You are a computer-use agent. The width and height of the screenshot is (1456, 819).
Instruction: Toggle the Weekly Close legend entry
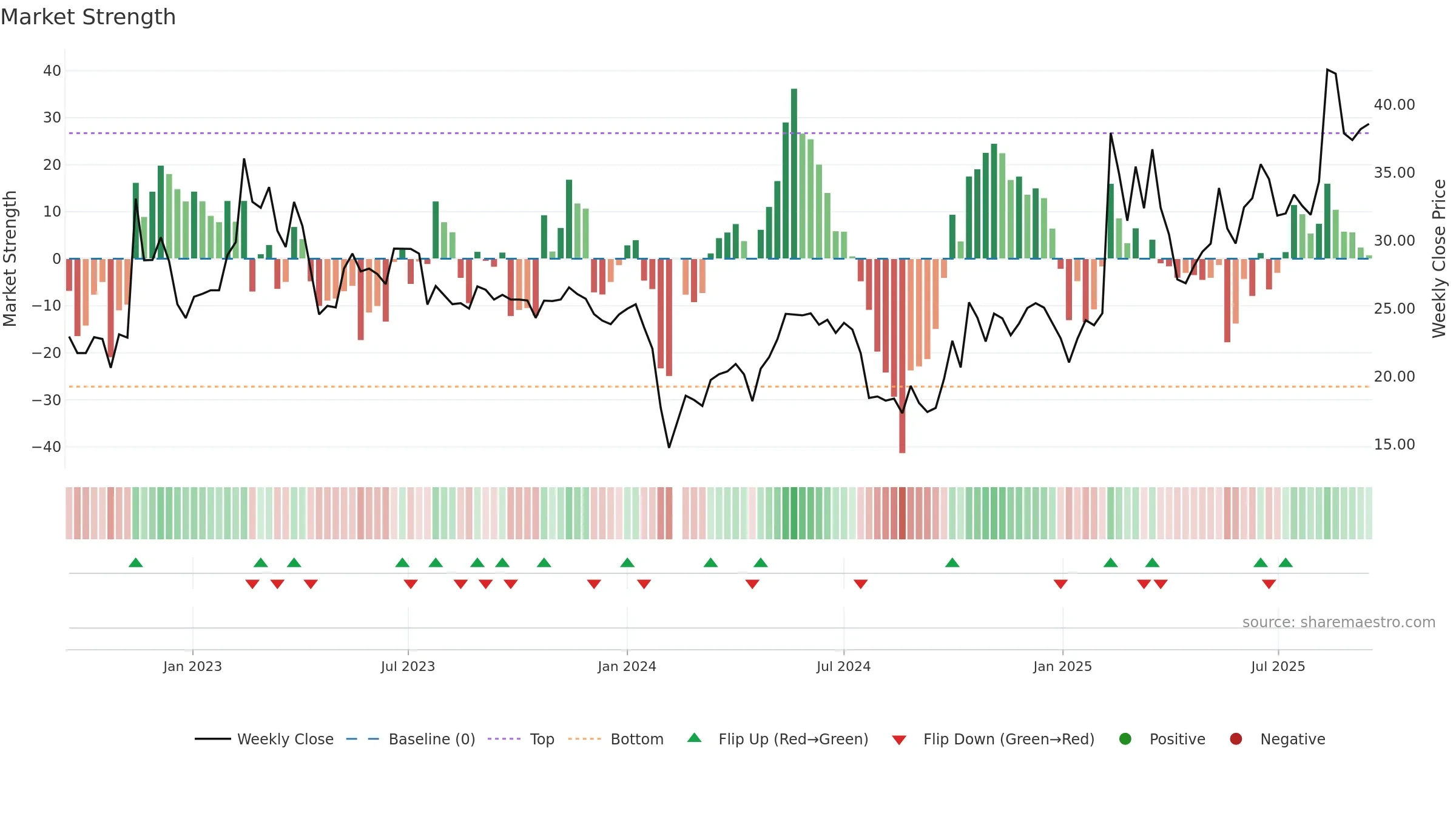pyautogui.click(x=264, y=739)
